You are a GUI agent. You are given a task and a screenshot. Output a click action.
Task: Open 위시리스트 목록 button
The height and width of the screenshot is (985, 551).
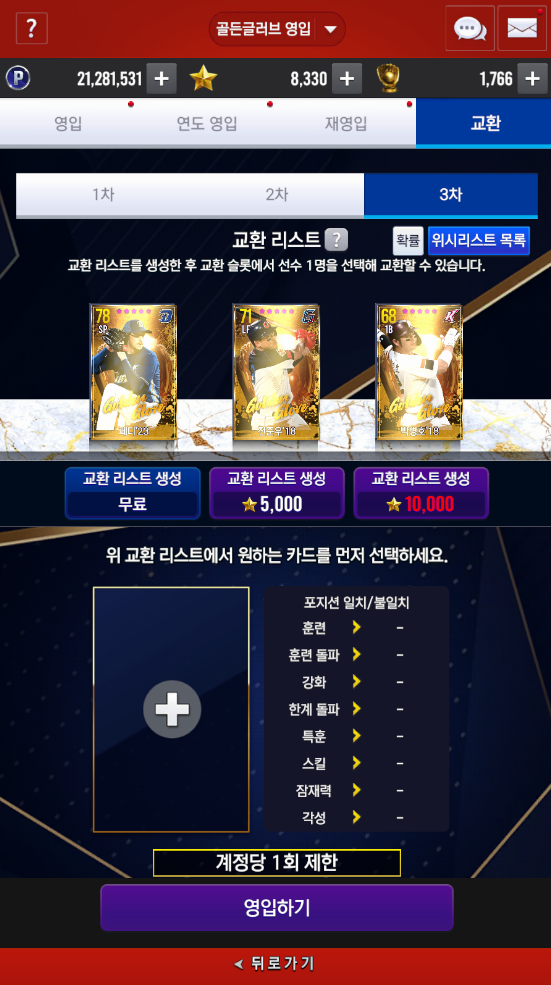479,241
